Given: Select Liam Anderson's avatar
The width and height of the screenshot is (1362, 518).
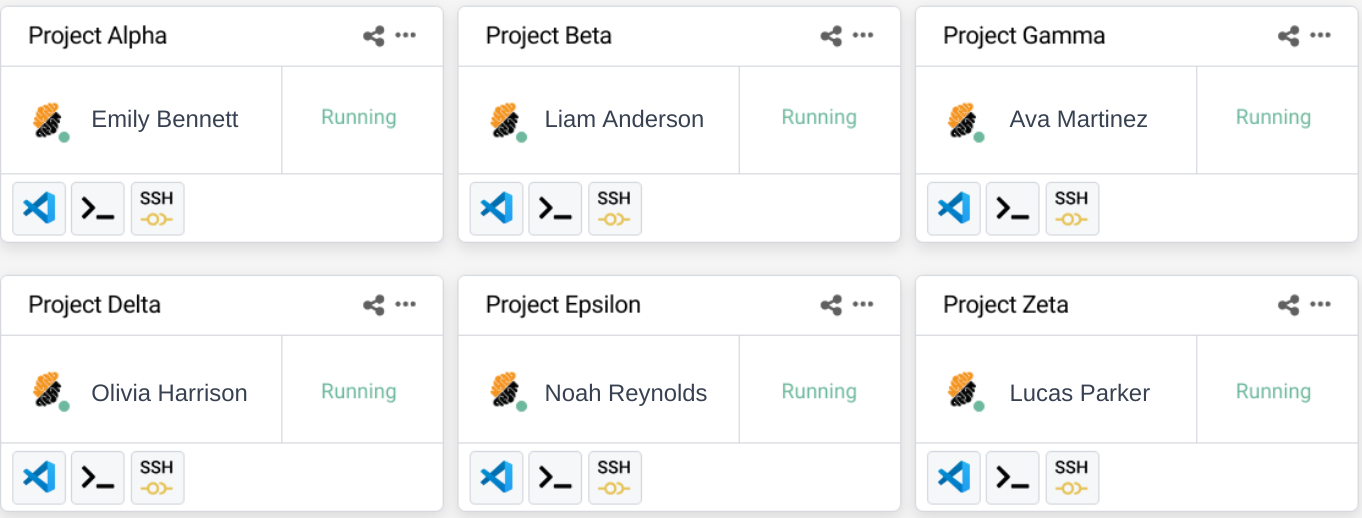Looking at the screenshot, I should (506, 121).
